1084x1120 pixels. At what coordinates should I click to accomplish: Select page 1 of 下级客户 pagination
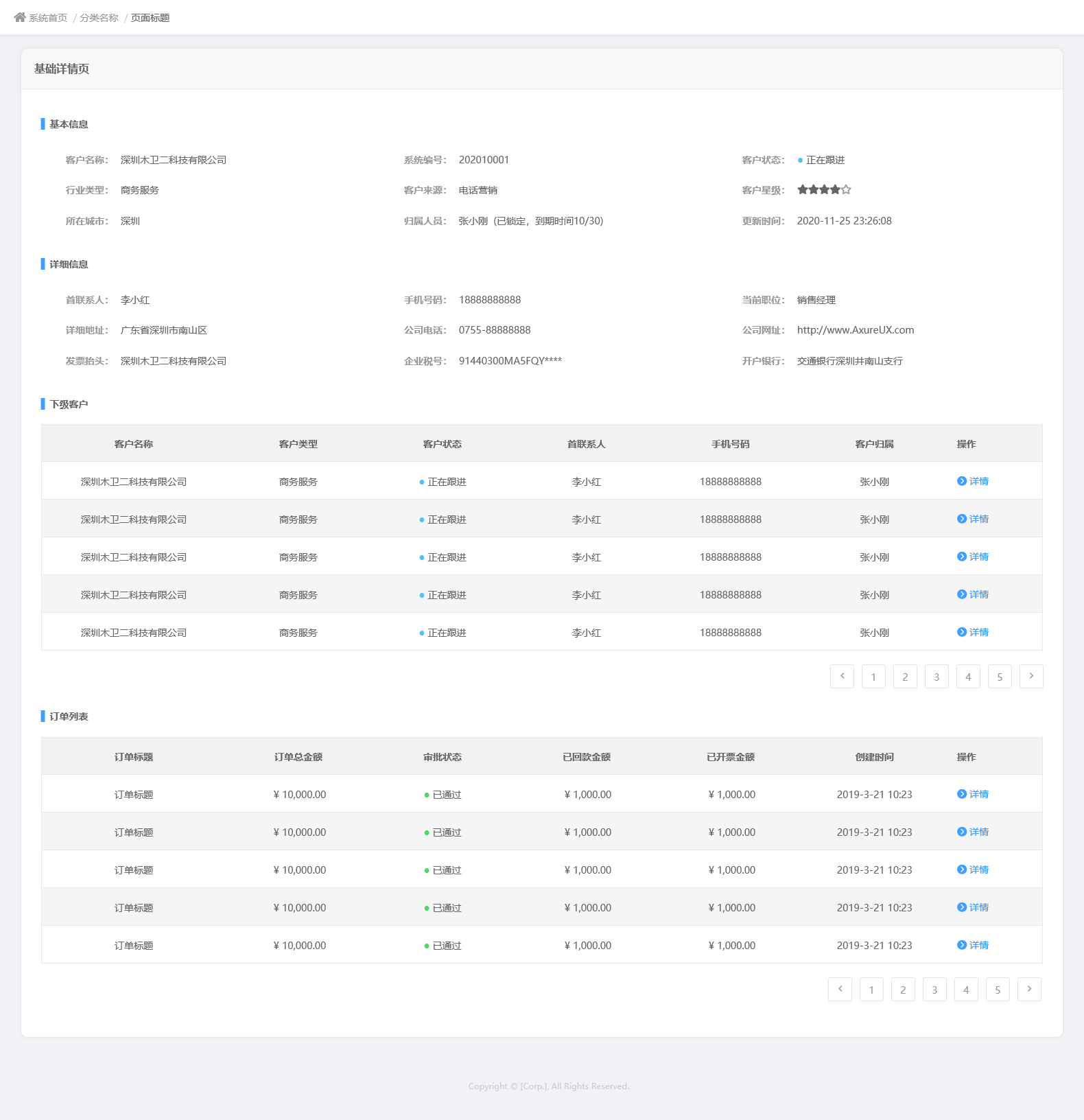pyautogui.click(x=873, y=676)
